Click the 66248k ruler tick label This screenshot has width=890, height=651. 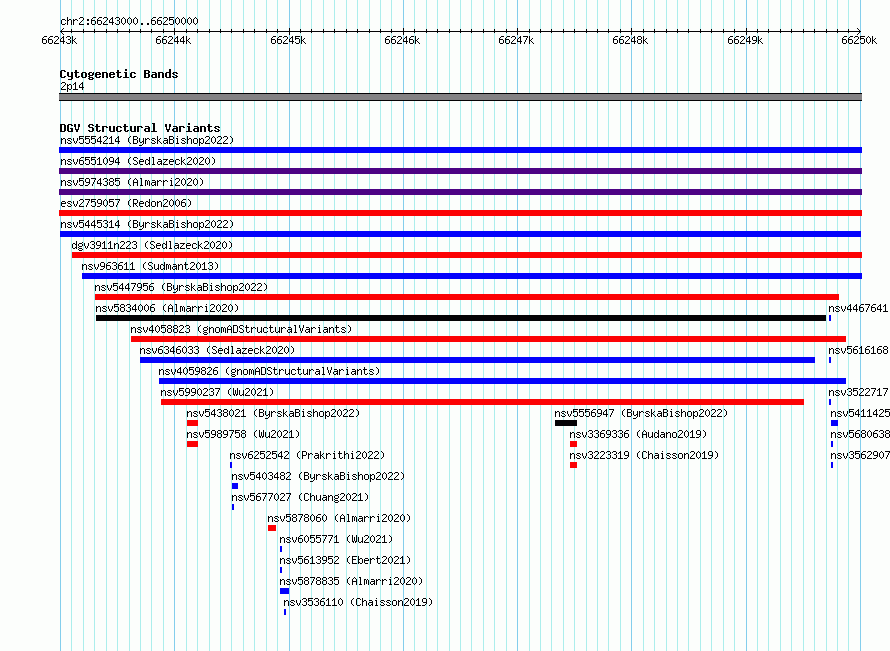[x=630, y=40]
